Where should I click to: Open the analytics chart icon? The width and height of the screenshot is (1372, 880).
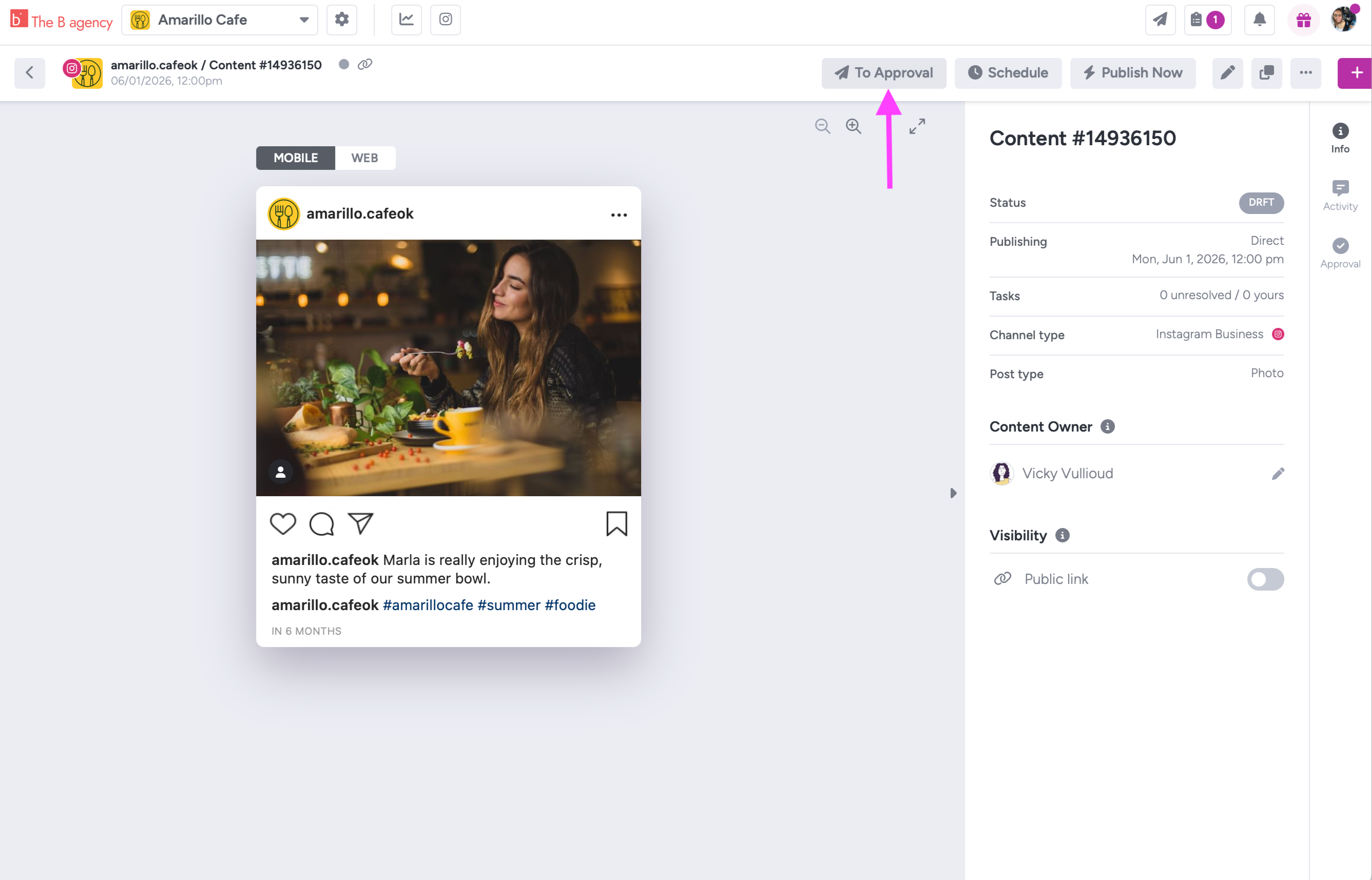[407, 19]
